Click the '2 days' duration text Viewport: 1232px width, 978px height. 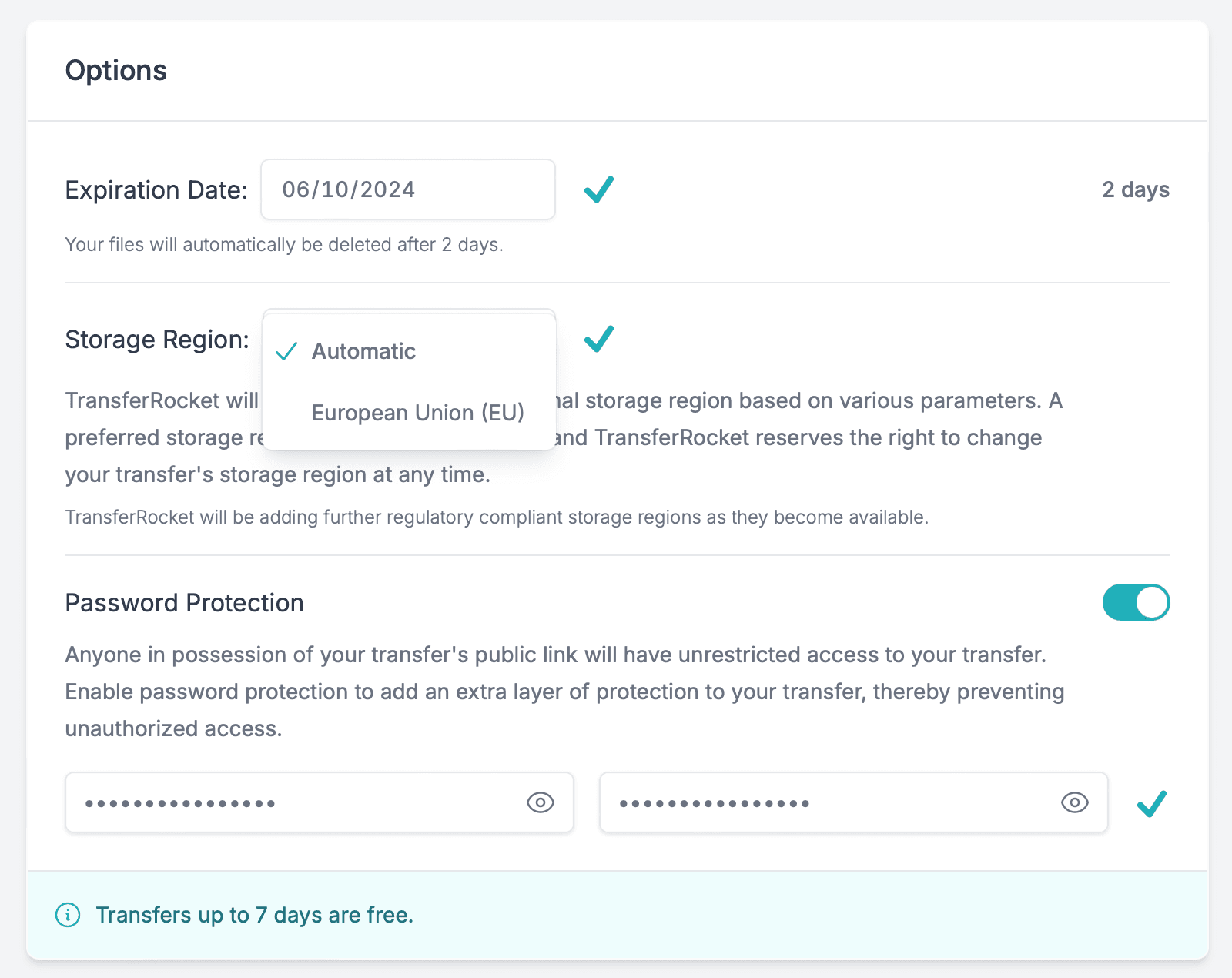(x=1136, y=189)
